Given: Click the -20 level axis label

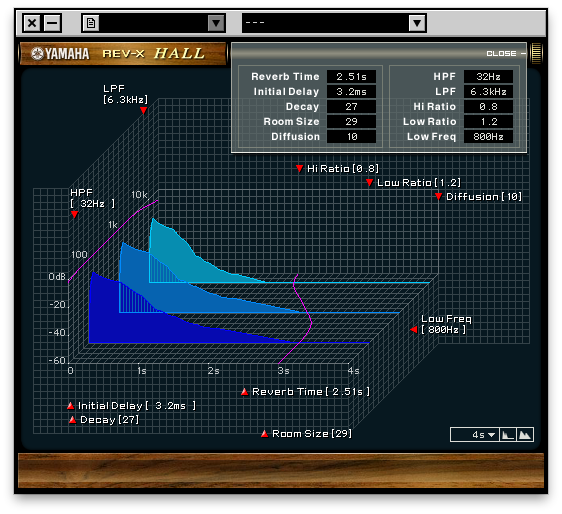Looking at the screenshot, I should (57, 305).
